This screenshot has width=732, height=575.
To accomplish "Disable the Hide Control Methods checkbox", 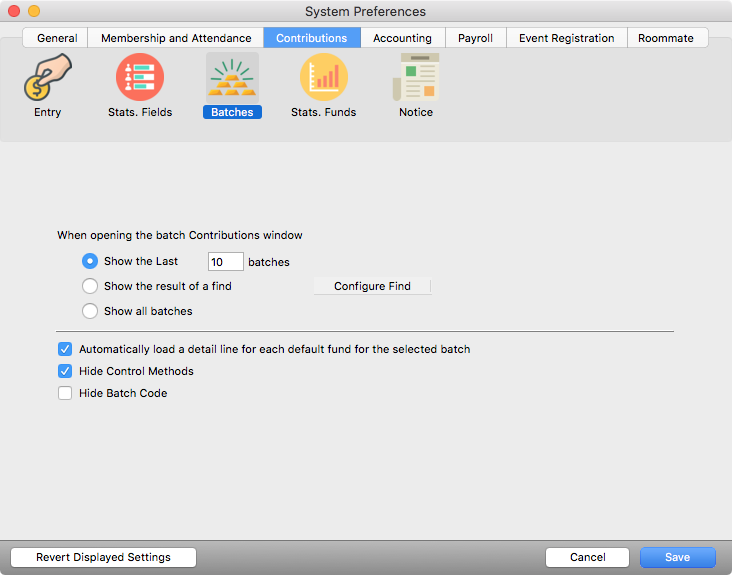I will tap(65, 371).
